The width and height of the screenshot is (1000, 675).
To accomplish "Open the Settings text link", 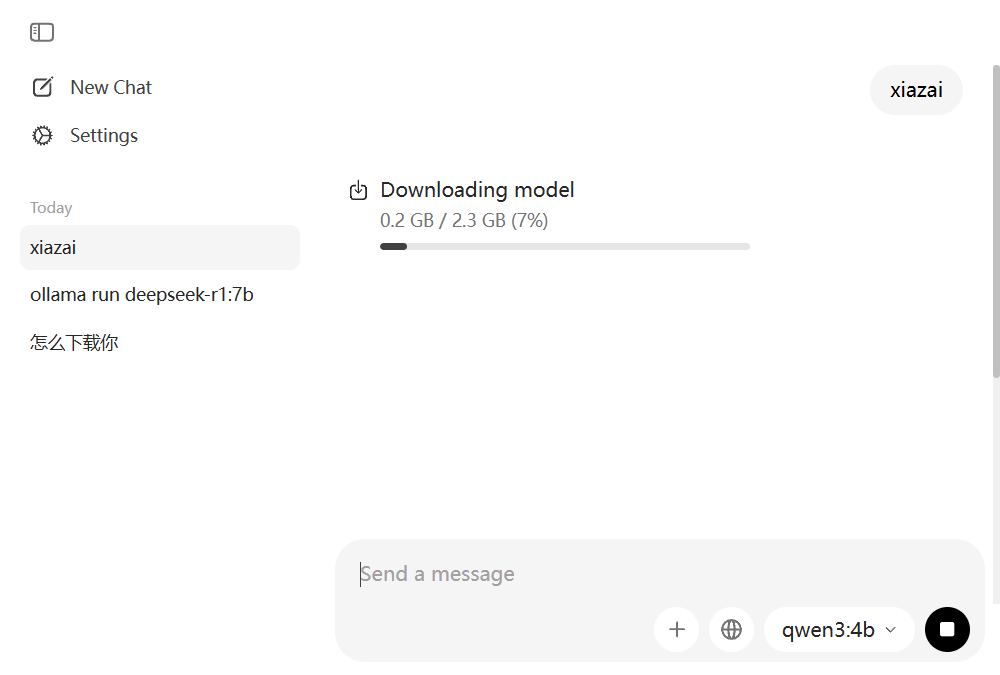I will click(x=104, y=136).
